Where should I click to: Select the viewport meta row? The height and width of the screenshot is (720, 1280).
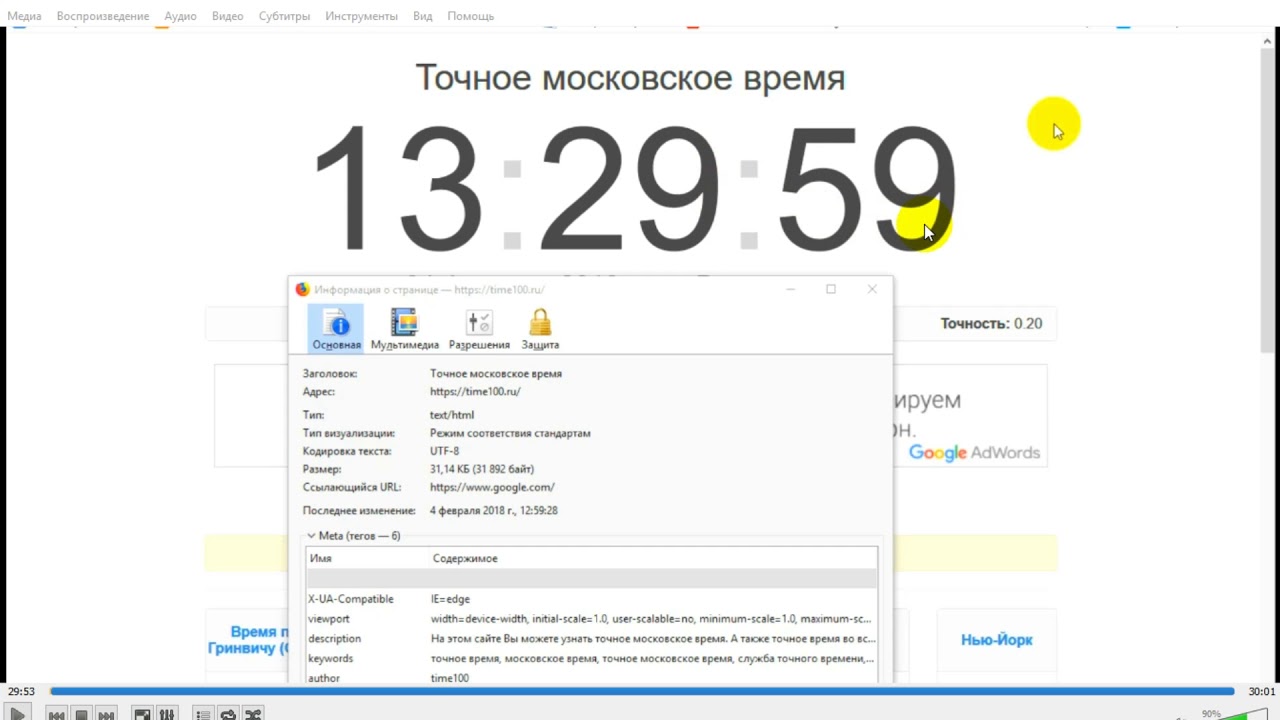pyautogui.click(x=591, y=619)
